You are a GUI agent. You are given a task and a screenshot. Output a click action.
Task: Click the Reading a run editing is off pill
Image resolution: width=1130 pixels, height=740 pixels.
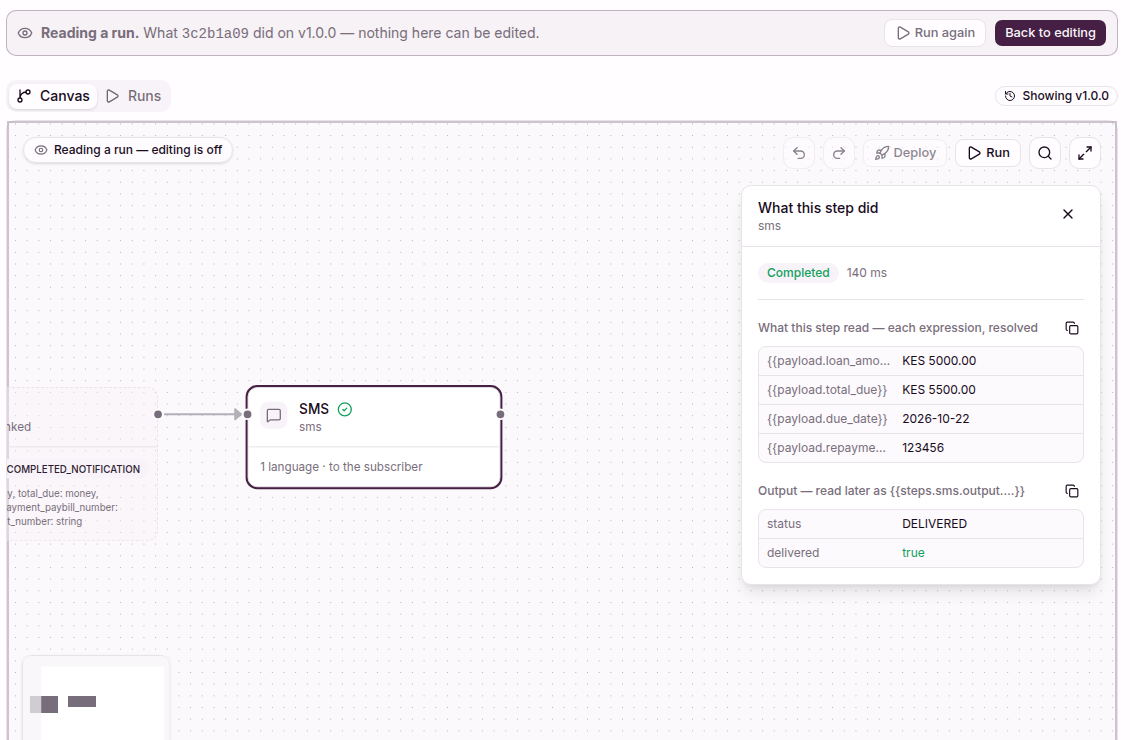(128, 150)
